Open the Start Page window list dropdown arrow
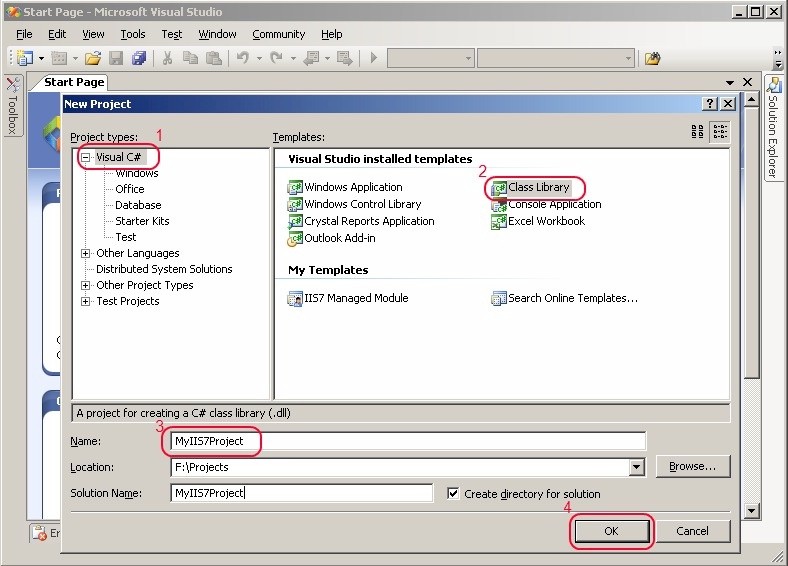788x566 pixels. click(x=730, y=82)
